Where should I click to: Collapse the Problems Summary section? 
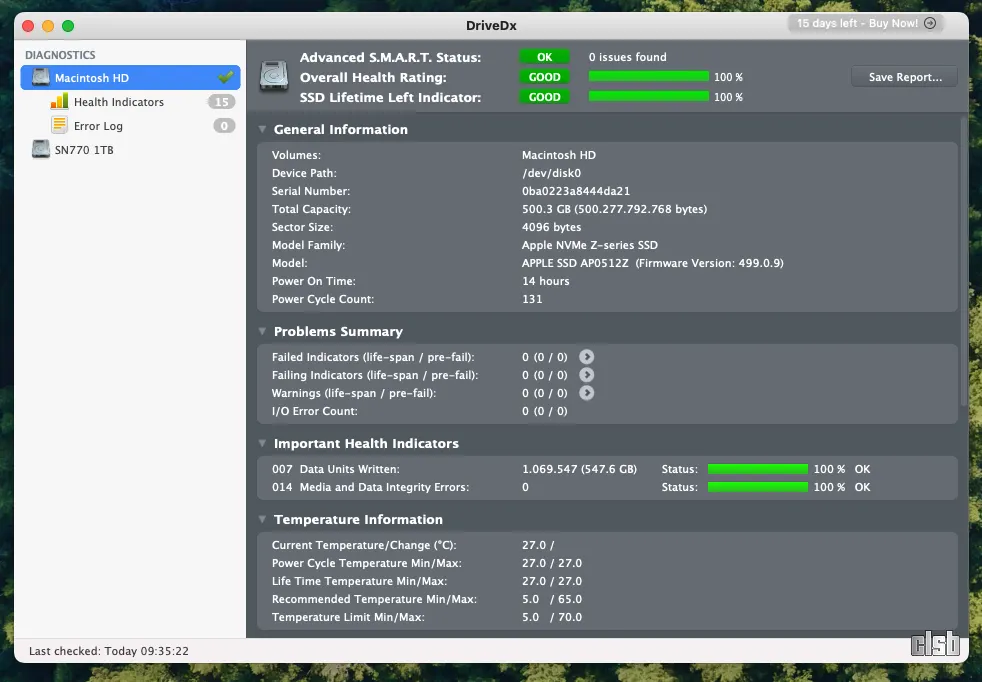tap(262, 332)
